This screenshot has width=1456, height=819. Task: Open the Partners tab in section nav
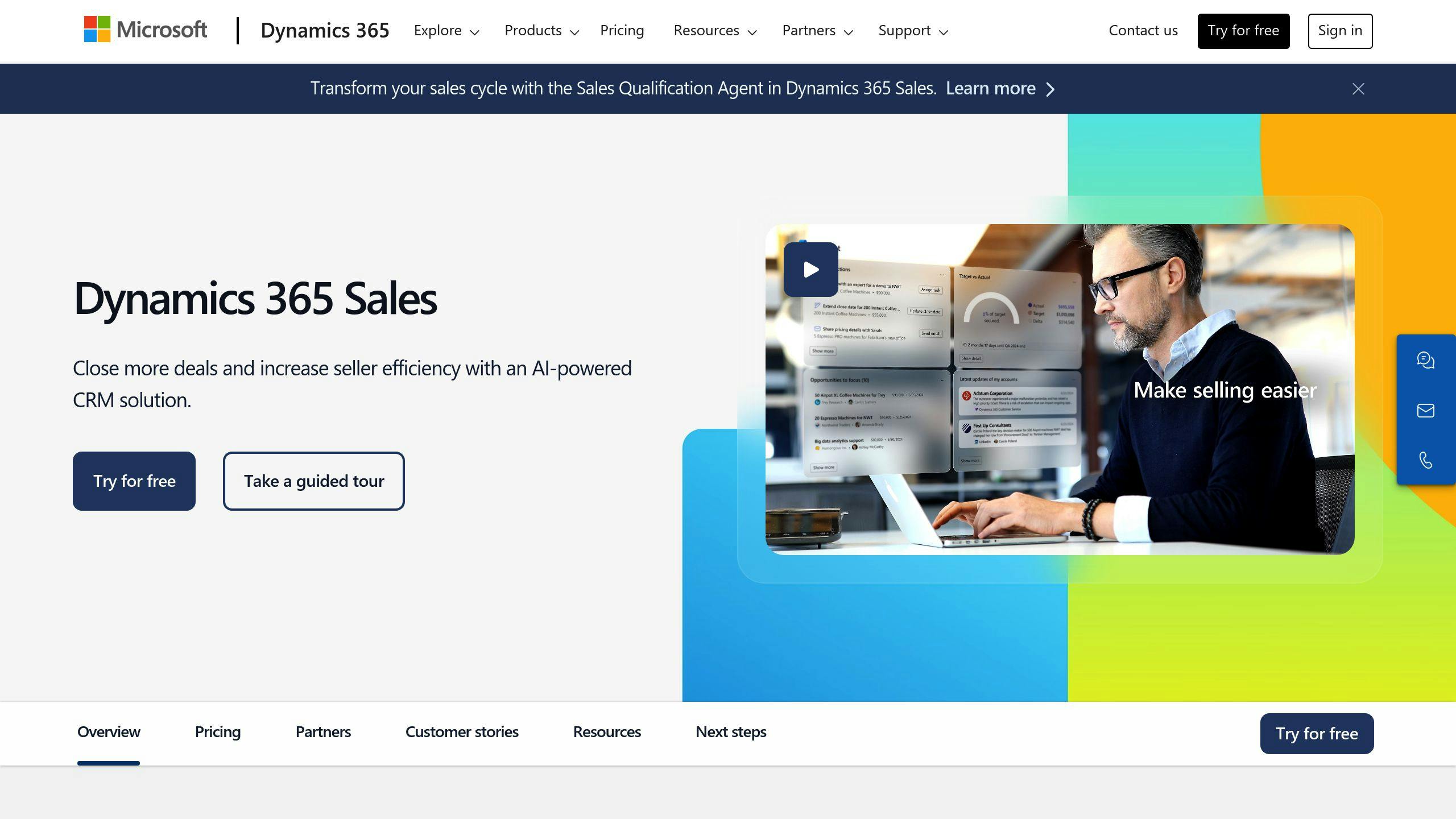pyautogui.click(x=323, y=732)
